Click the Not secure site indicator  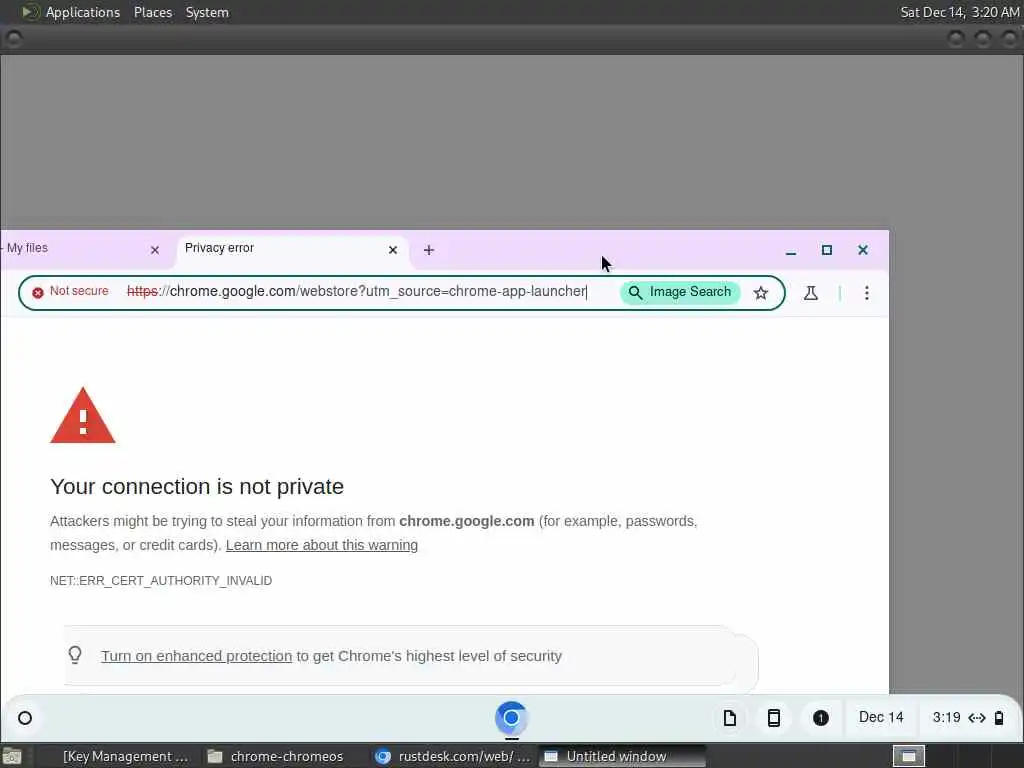tap(71, 291)
